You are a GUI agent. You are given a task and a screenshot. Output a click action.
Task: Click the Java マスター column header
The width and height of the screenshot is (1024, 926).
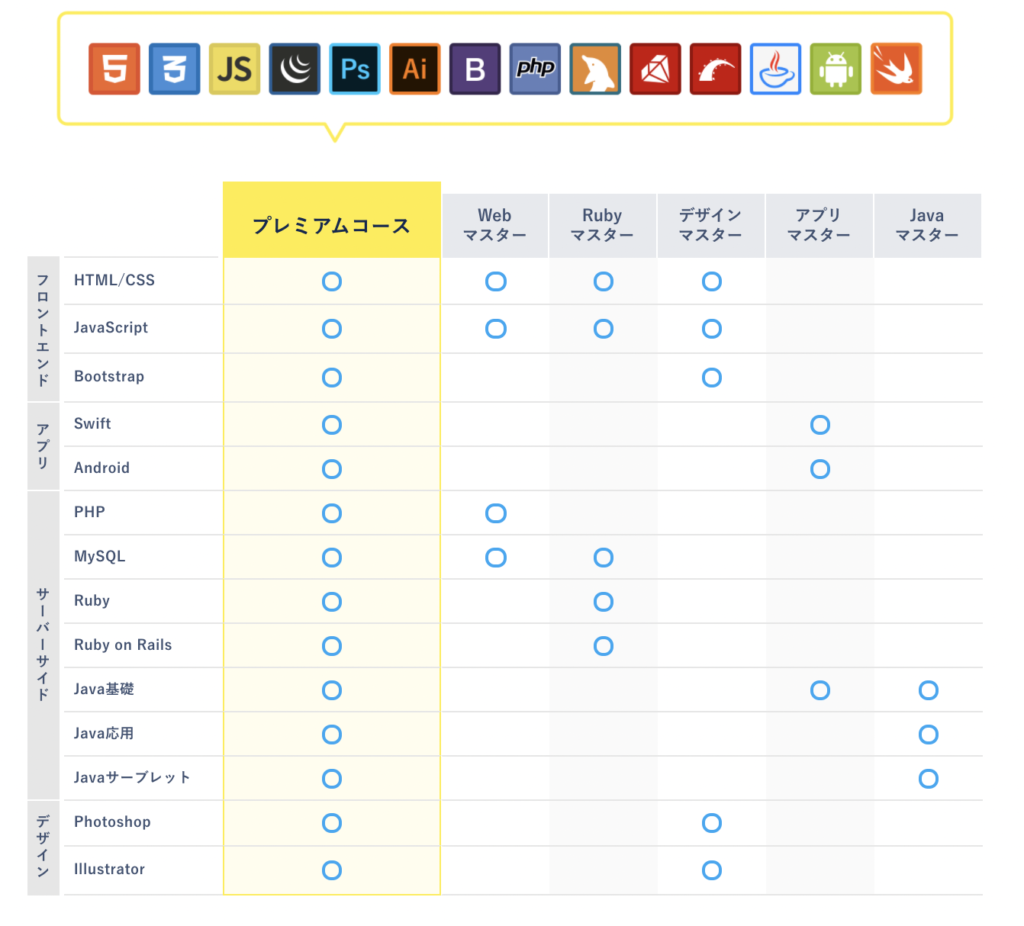[927, 225]
